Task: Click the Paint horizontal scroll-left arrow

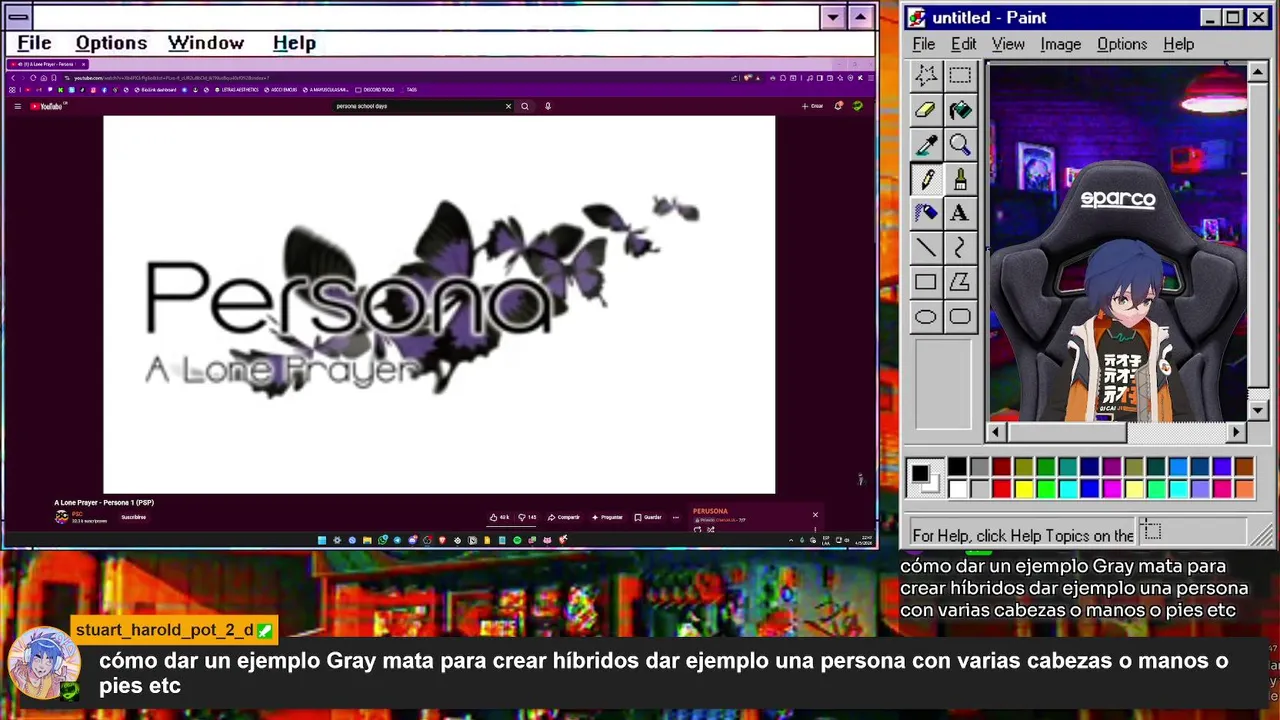Action: click(995, 432)
